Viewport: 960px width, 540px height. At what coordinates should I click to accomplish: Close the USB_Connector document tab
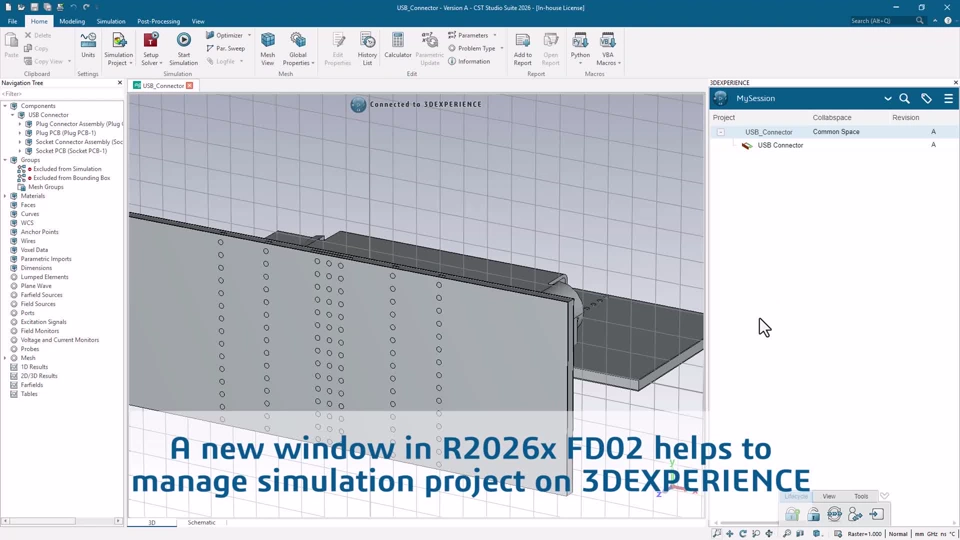[x=190, y=86]
